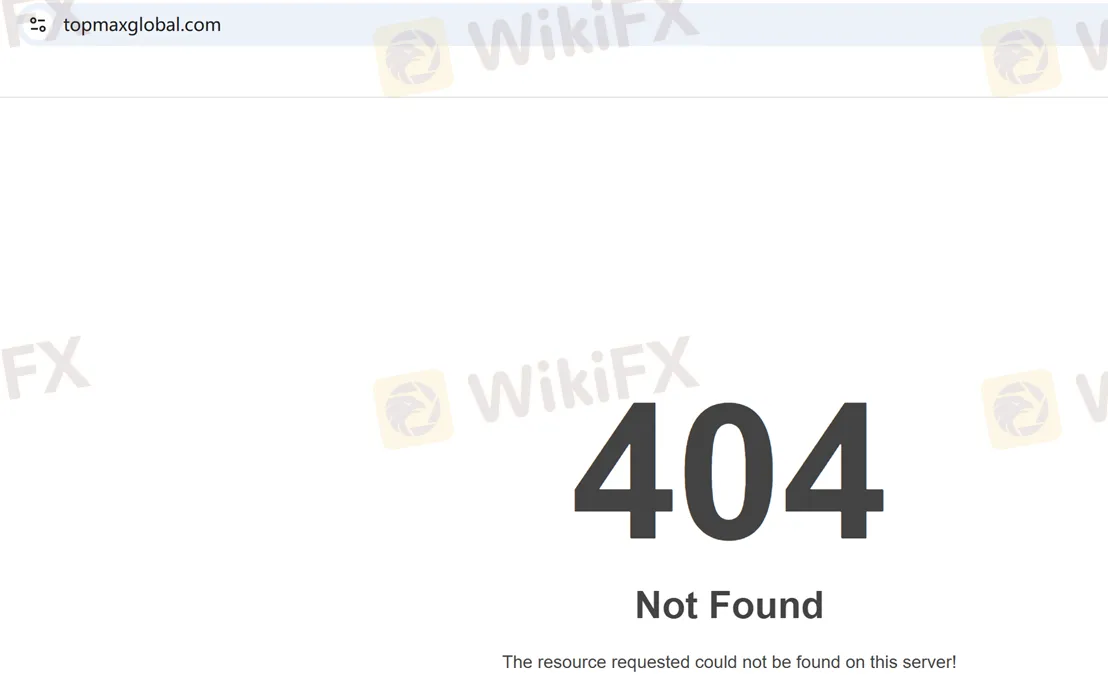Click the eagle logo watermark at the middle-right edge

(x=1021, y=409)
